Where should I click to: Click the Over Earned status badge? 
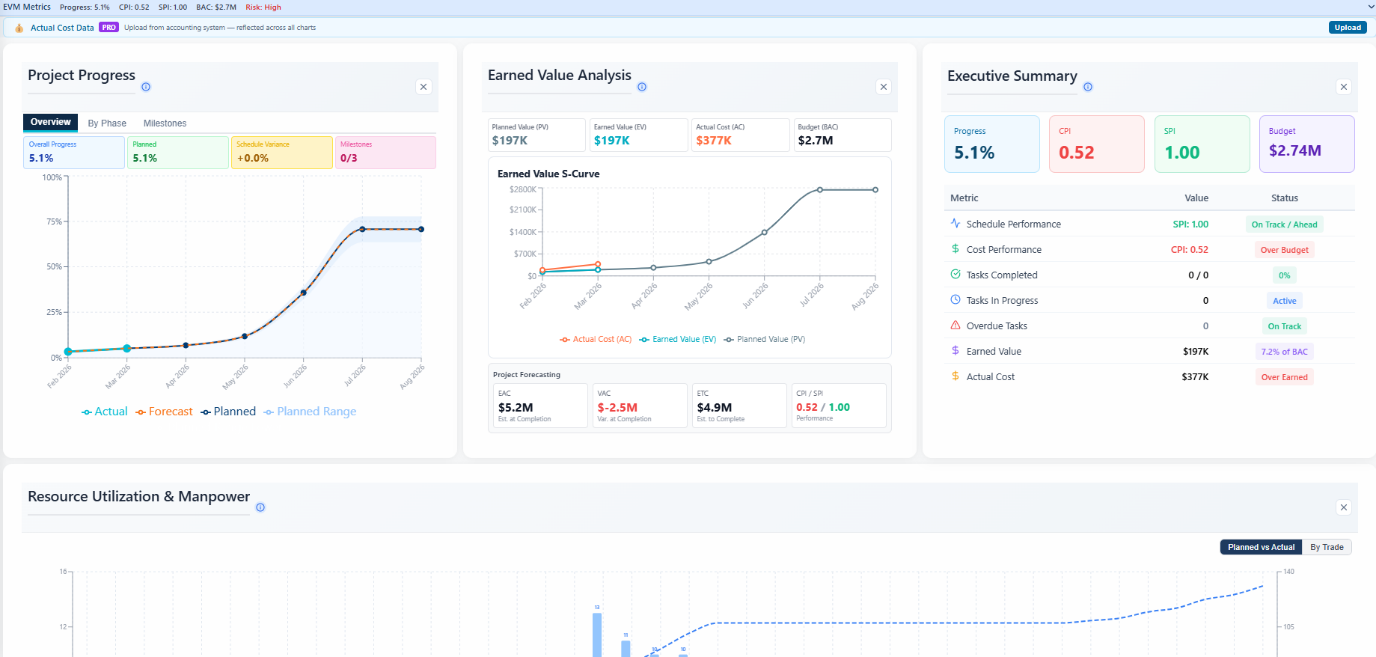tap(1285, 377)
